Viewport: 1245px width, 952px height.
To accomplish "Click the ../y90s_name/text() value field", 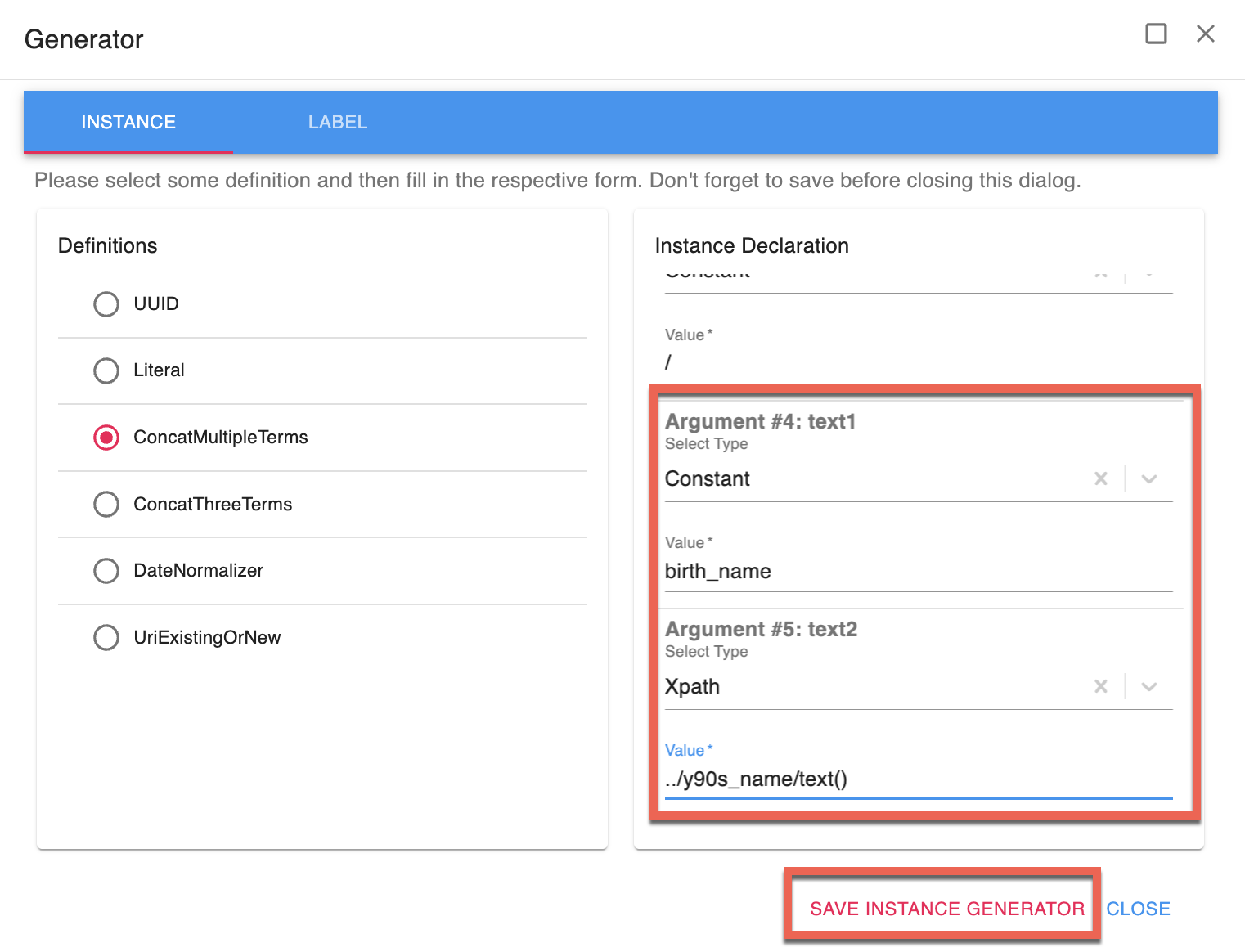I will (916, 779).
